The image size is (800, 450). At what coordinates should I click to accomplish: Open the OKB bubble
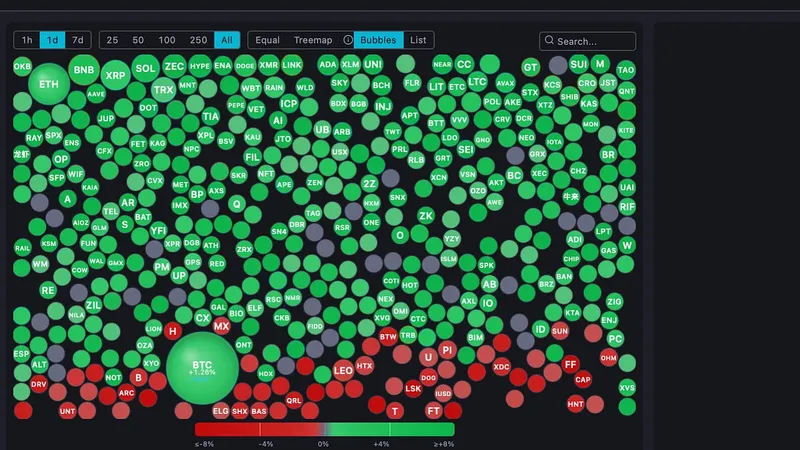(22, 66)
